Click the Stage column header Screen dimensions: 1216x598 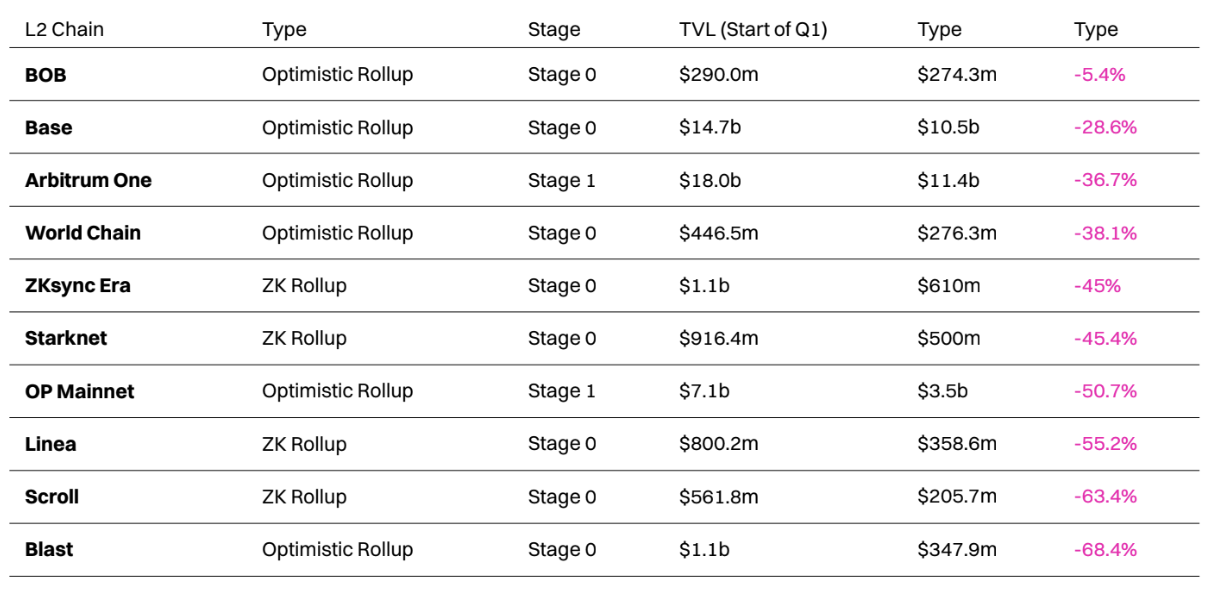point(554,29)
